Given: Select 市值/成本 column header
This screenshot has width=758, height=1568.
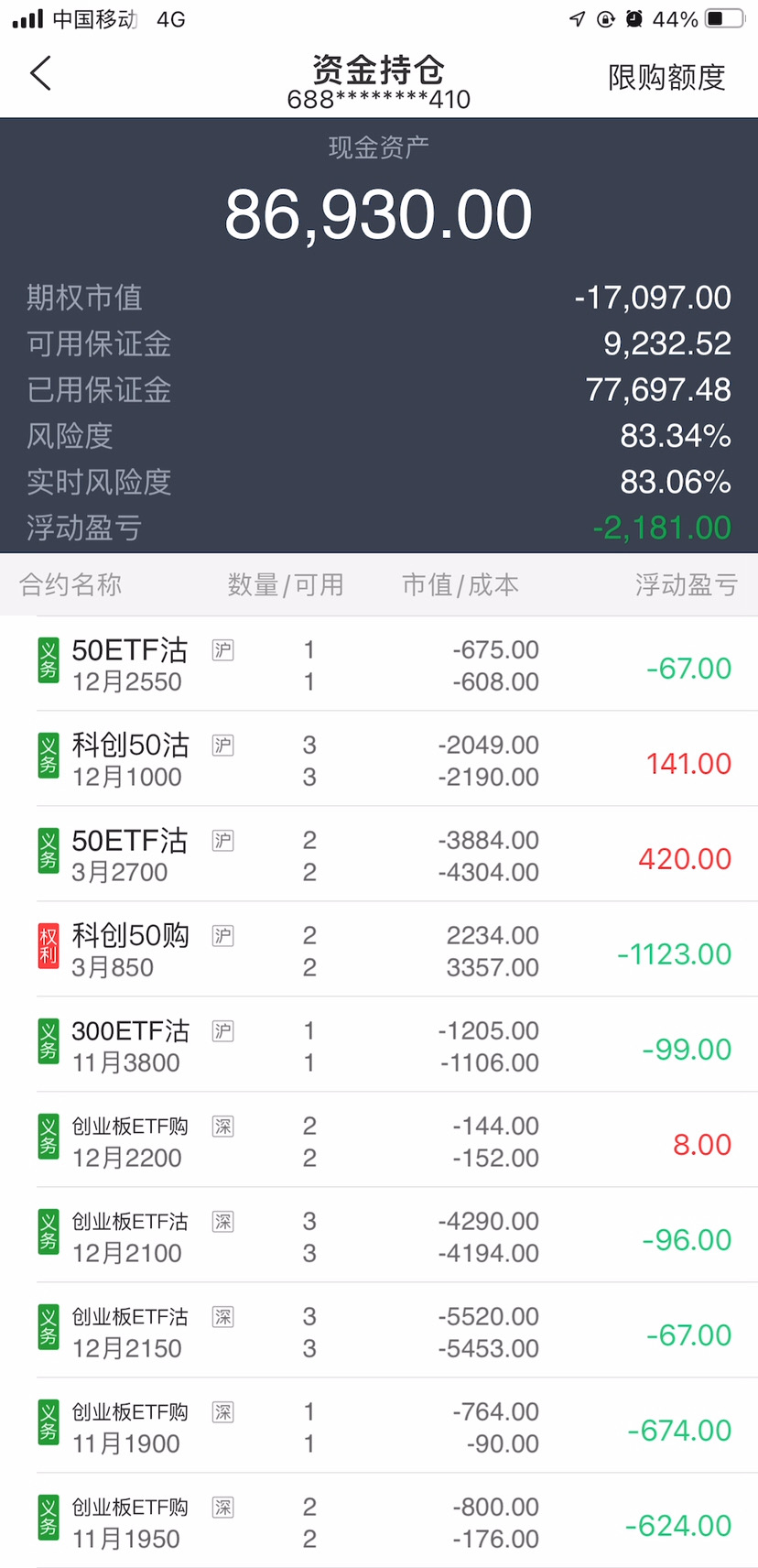Looking at the screenshot, I should click(x=460, y=584).
